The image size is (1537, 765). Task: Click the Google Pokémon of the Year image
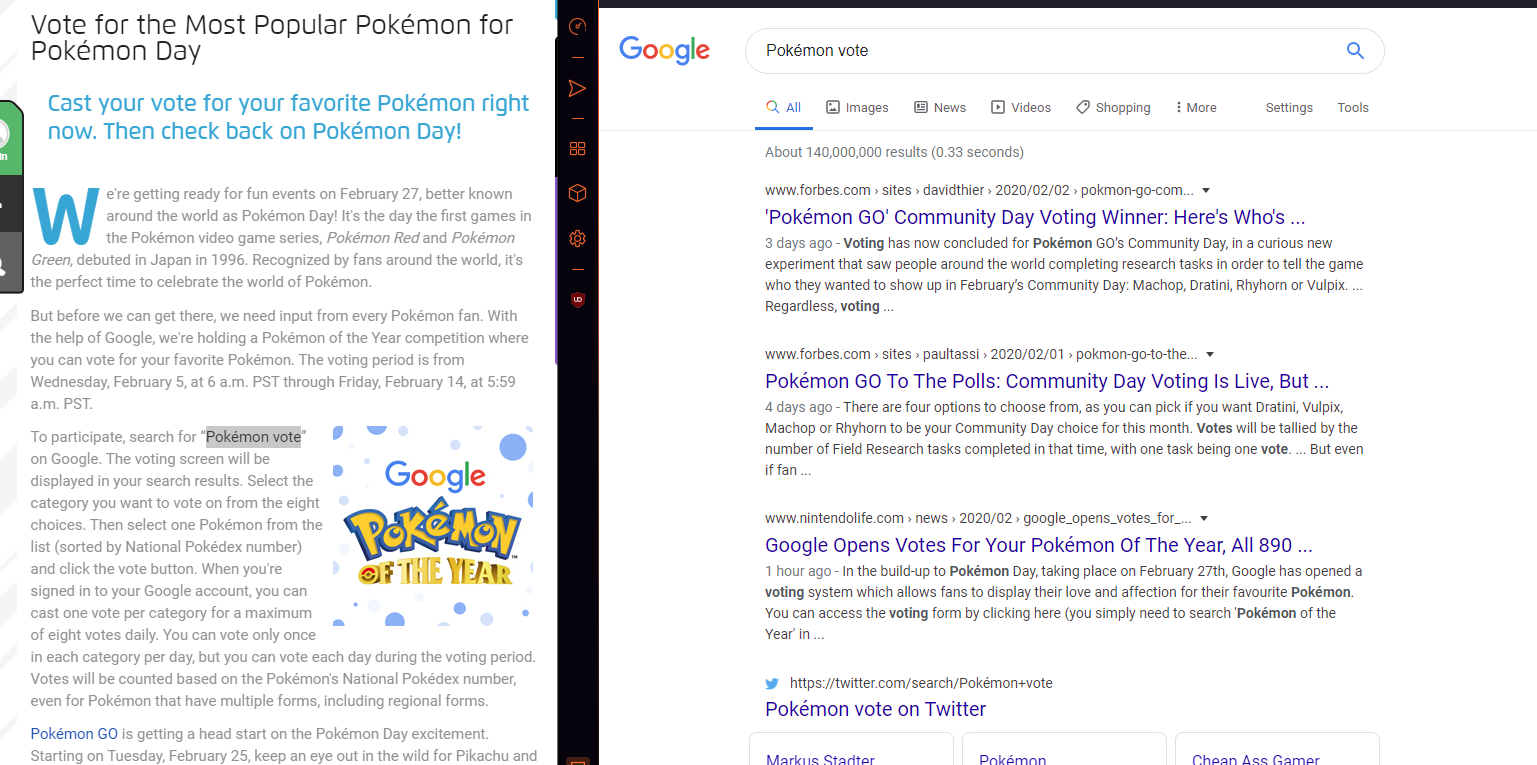(433, 526)
